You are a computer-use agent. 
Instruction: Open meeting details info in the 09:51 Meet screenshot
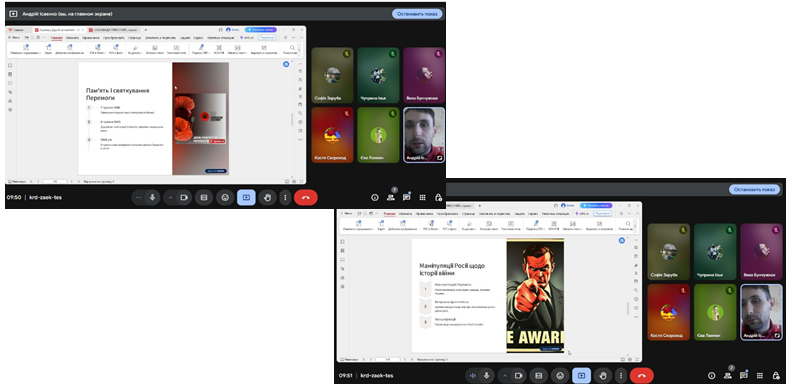click(x=711, y=375)
